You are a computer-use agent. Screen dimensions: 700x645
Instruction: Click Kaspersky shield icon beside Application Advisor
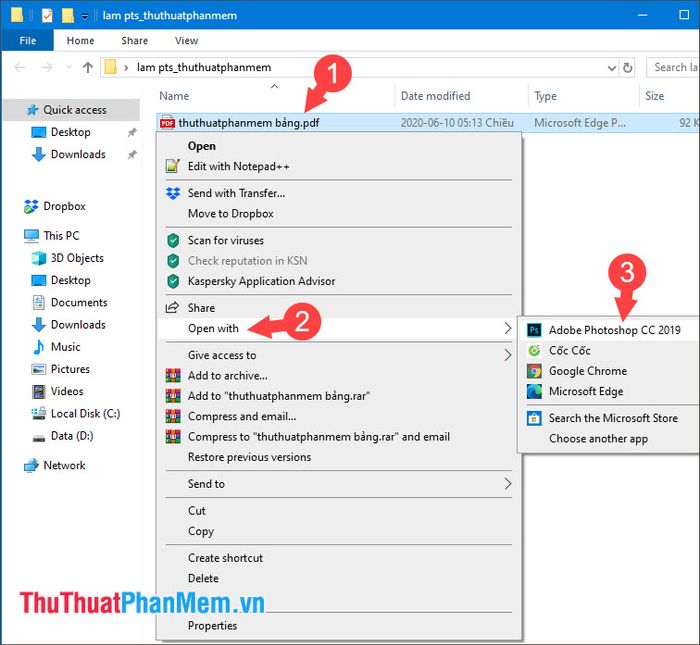point(173,281)
